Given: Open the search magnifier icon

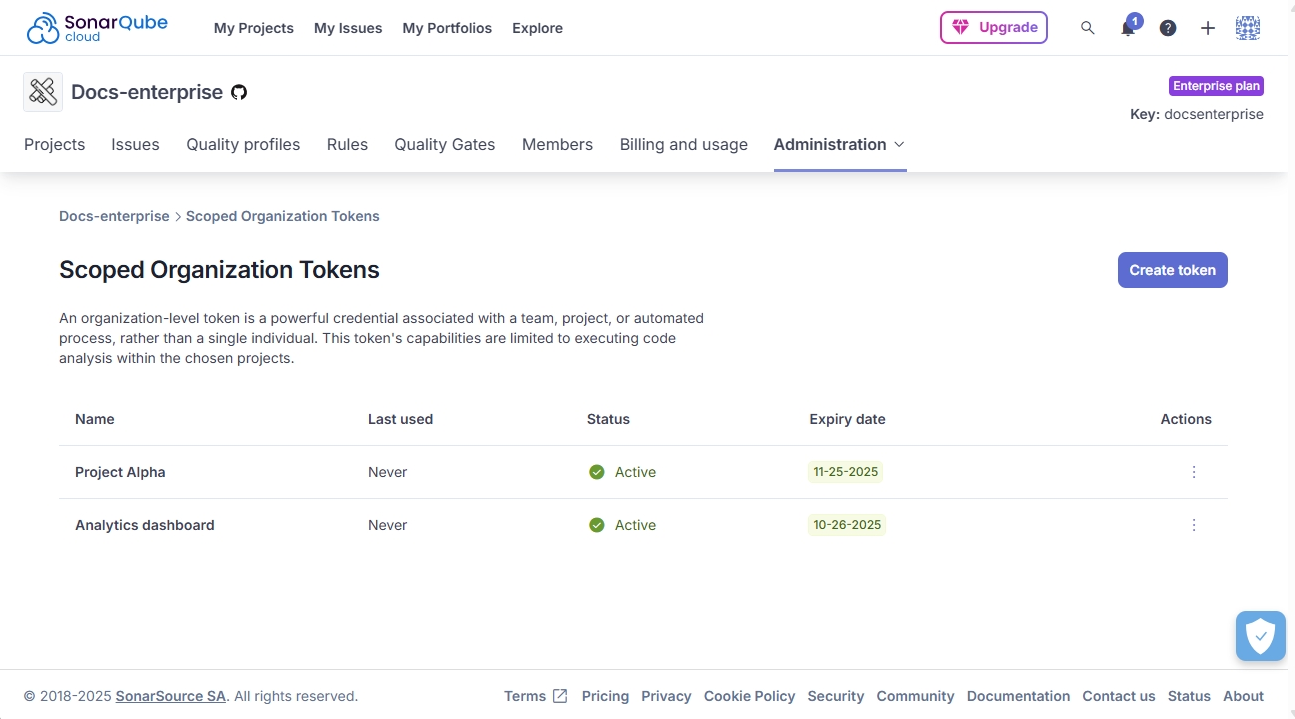Looking at the screenshot, I should click(x=1088, y=28).
